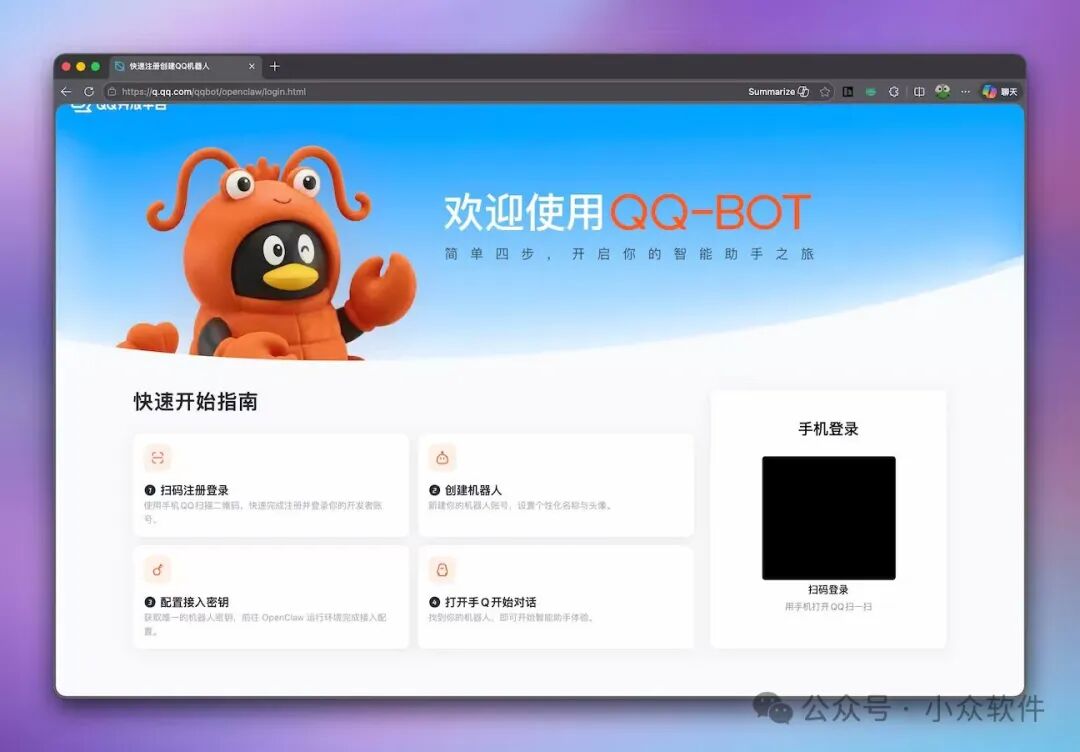Screen dimensions: 1080x752
Task: Click the black QR code in 手机登录 panel
Action: tap(829, 518)
